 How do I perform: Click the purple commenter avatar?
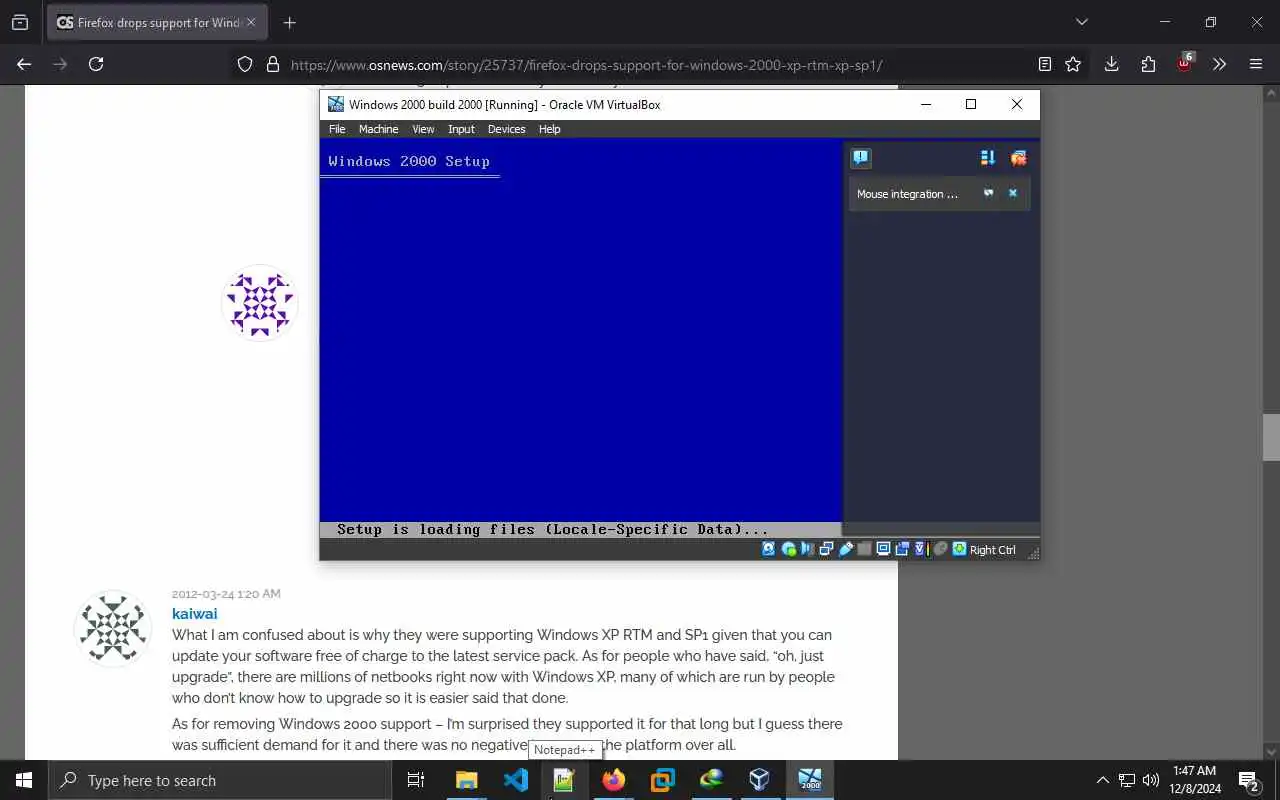tap(260, 303)
